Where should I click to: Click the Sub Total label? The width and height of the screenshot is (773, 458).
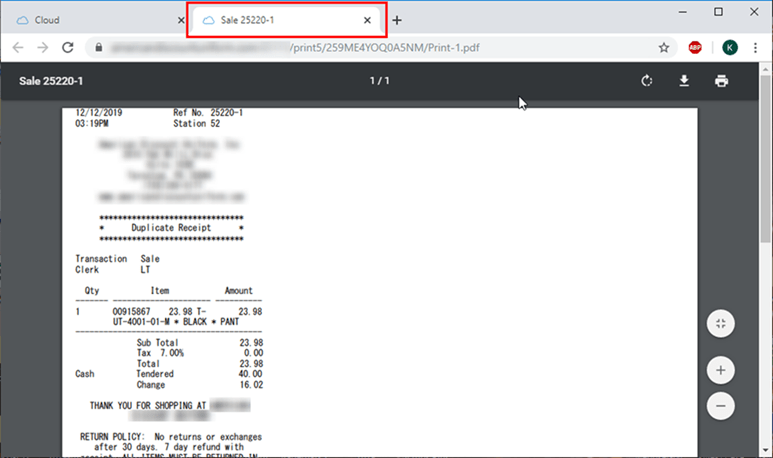(x=157, y=343)
